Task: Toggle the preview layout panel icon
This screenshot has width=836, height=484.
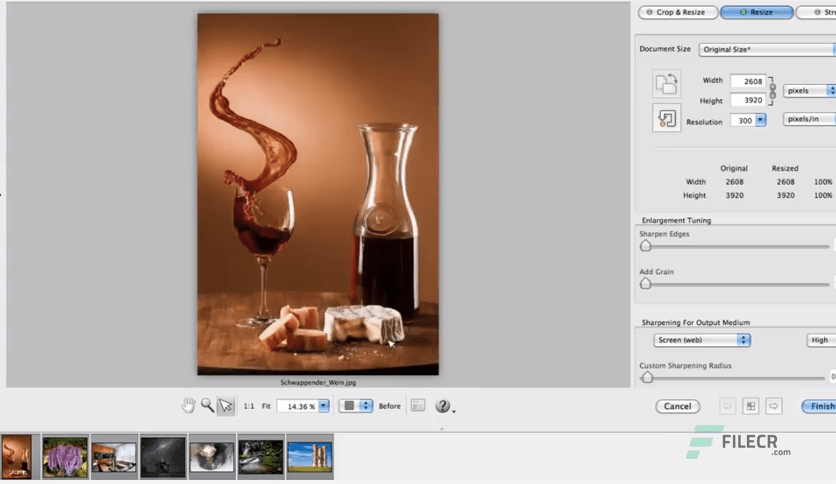Action: (x=418, y=406)
